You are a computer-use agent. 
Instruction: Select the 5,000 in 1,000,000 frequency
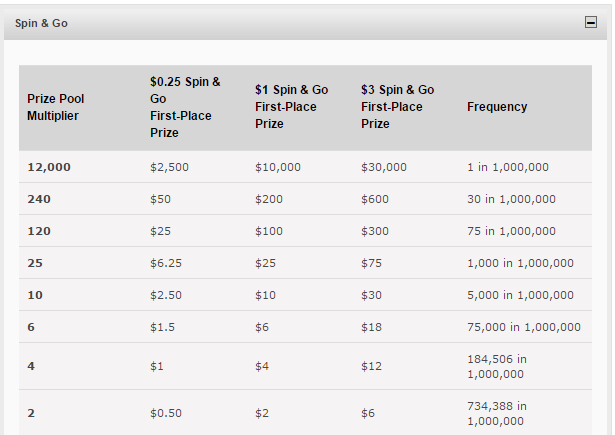(520, 295)
